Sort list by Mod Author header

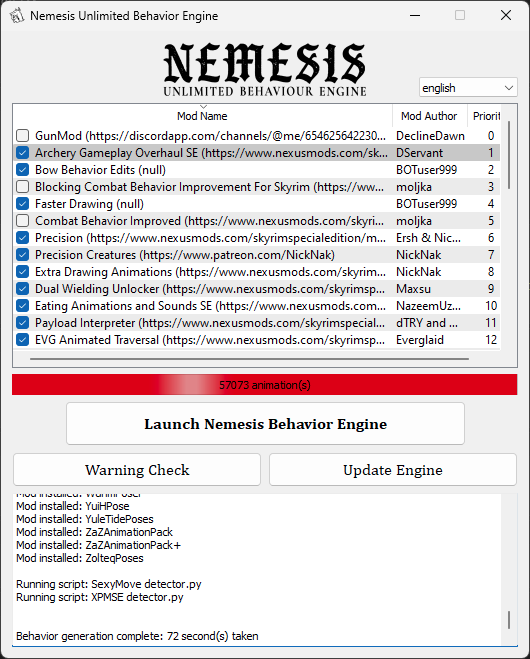pyautogui.click(x=429, y=116)
